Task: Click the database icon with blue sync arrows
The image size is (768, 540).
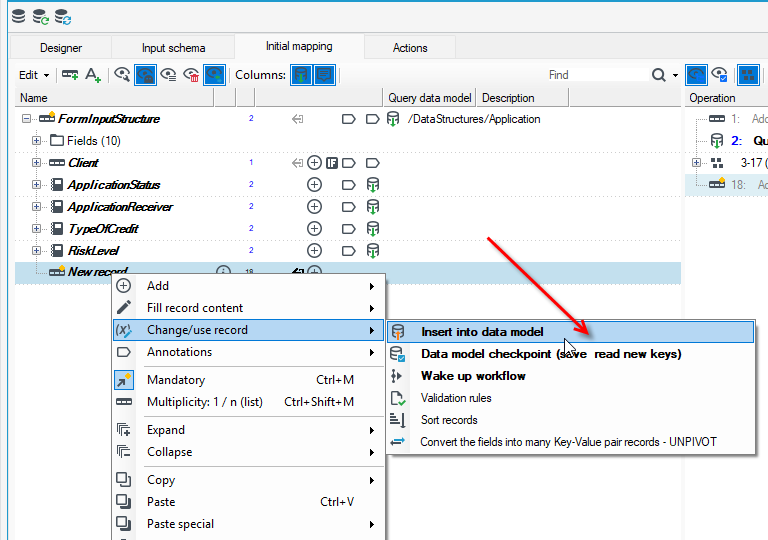Action: click(63, 17)
